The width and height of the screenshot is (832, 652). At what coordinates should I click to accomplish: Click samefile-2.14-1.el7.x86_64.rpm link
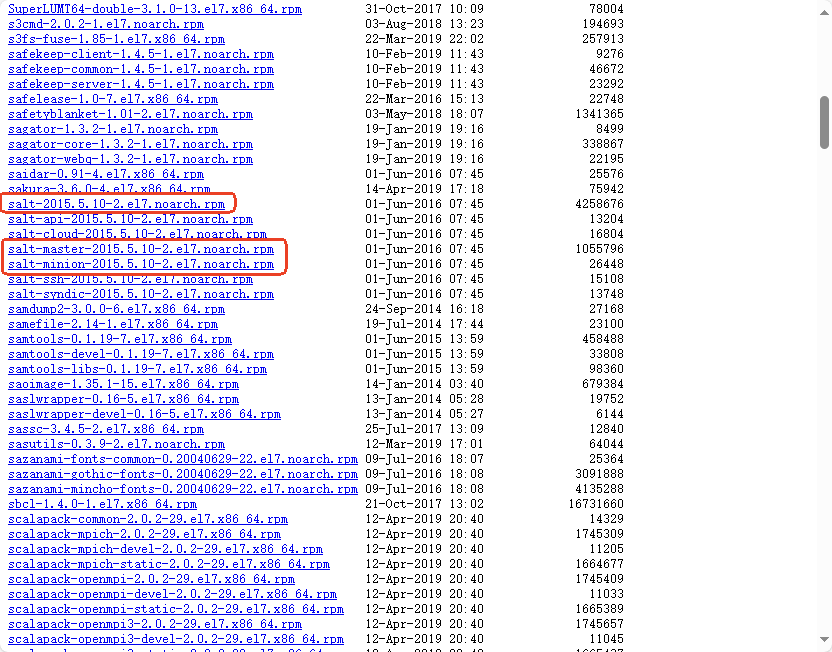point(113,324)
